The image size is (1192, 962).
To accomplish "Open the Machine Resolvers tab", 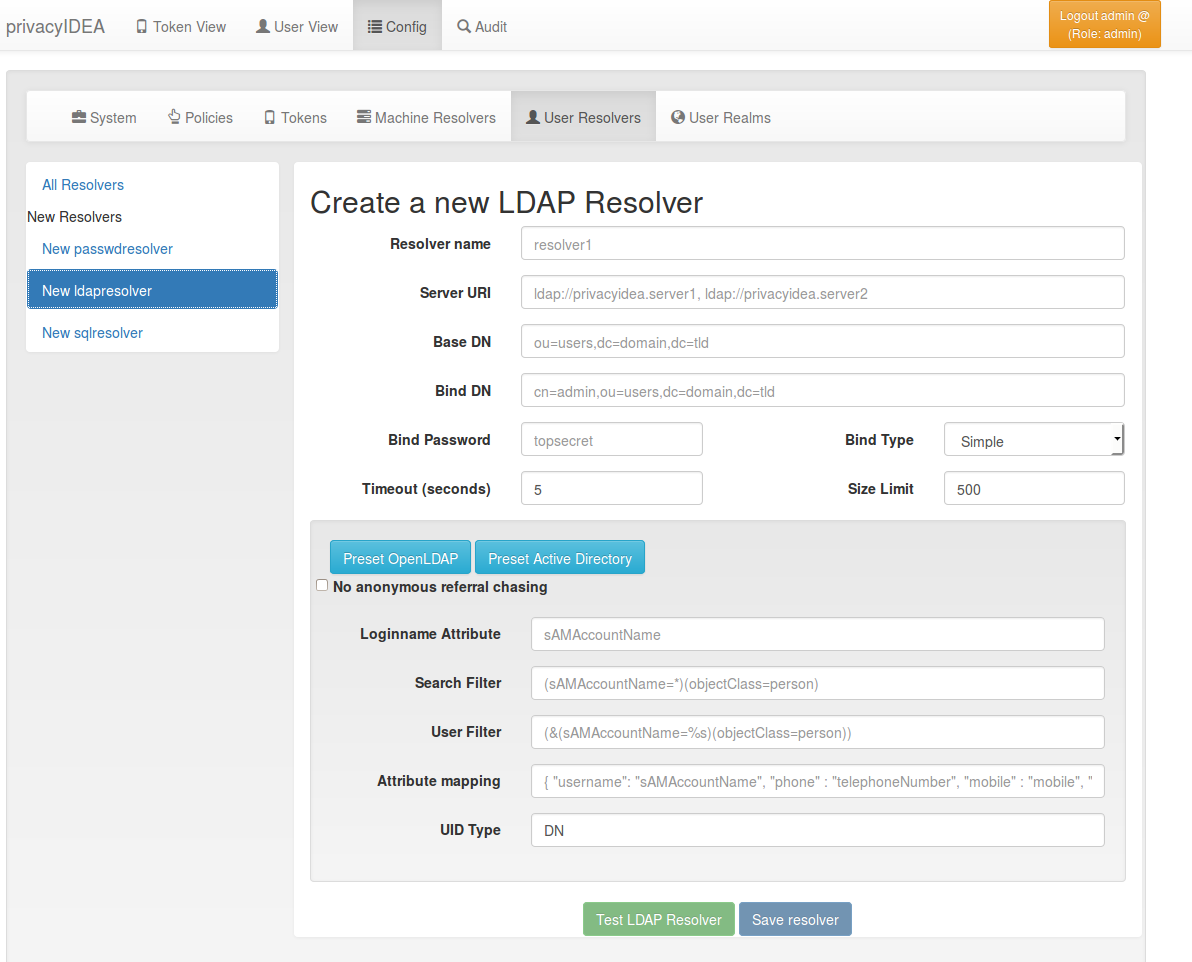I will pos(426,116).
